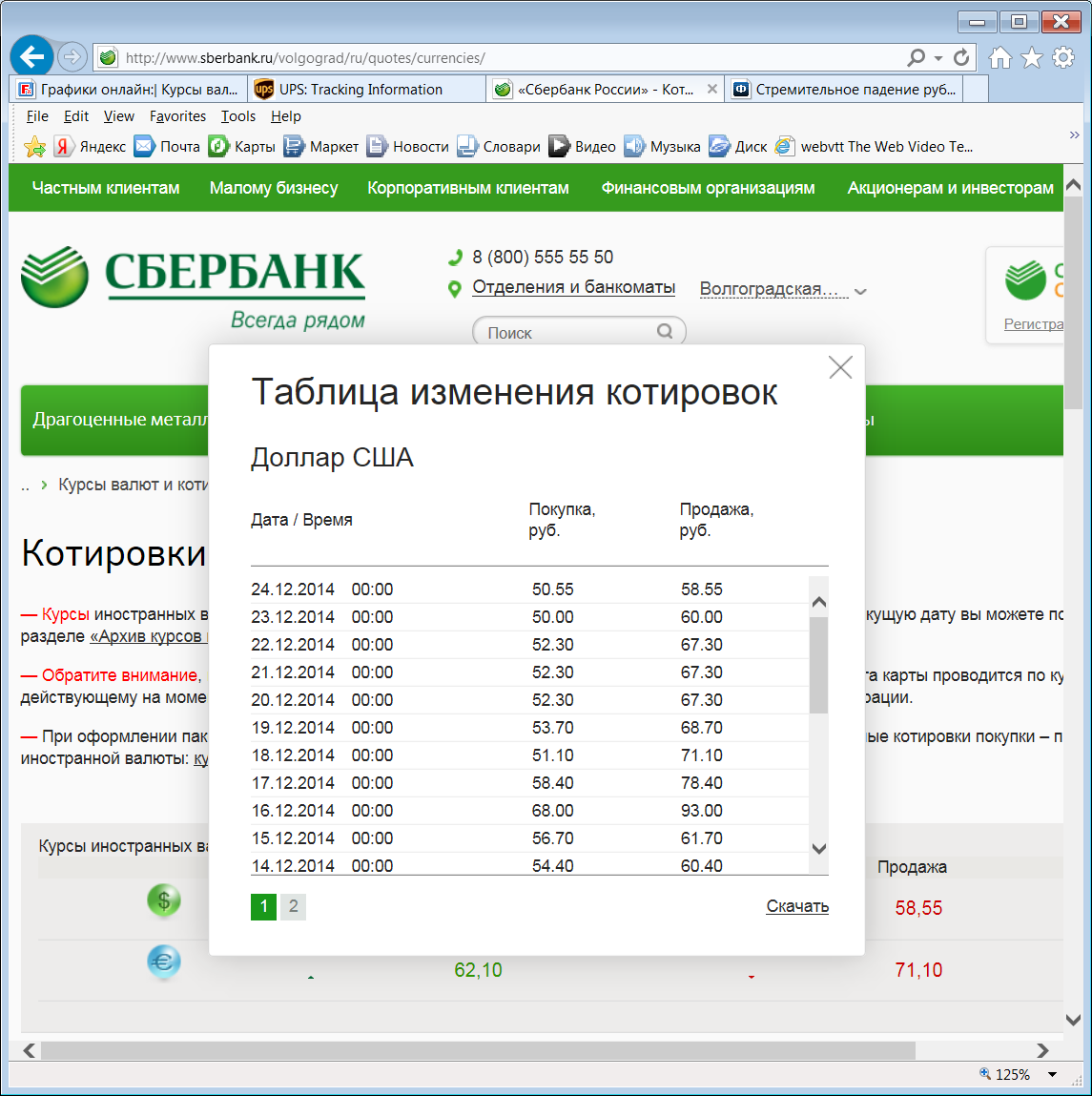This screenshot has height=1096, width=1092.
Task: Open the File menu
Action: click(x=37, y=116)
